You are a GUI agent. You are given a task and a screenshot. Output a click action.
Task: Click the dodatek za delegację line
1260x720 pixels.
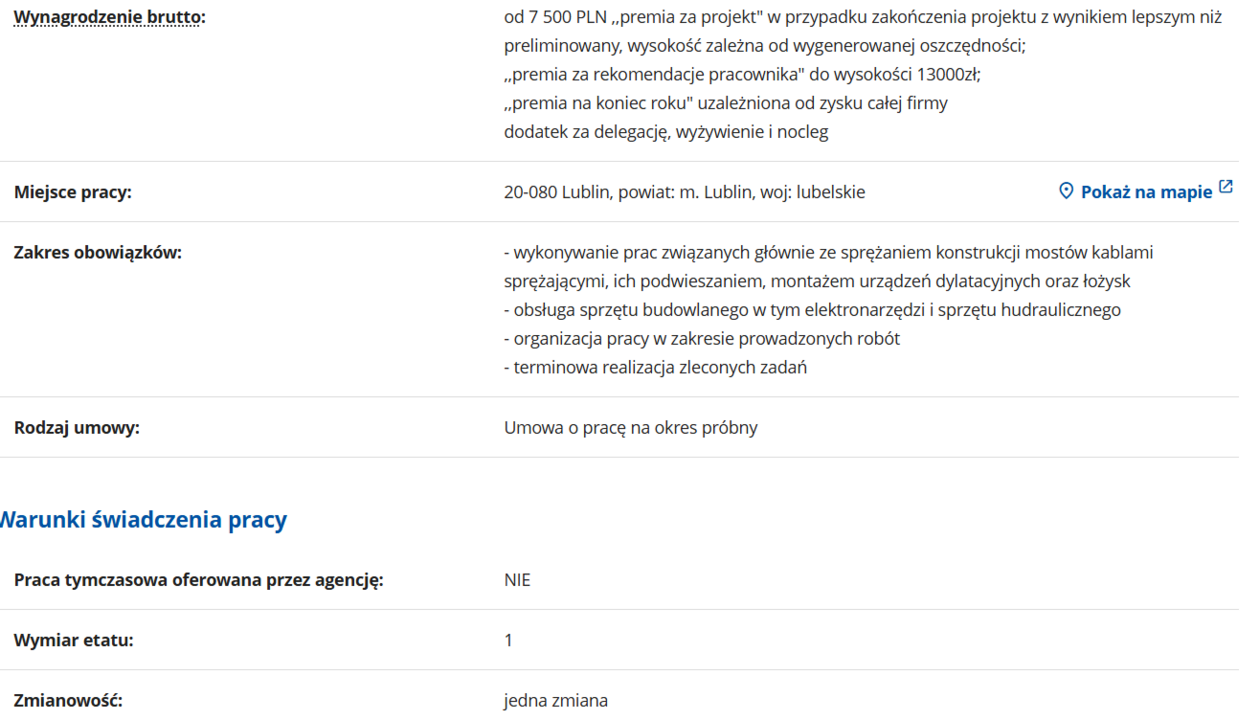666,131
